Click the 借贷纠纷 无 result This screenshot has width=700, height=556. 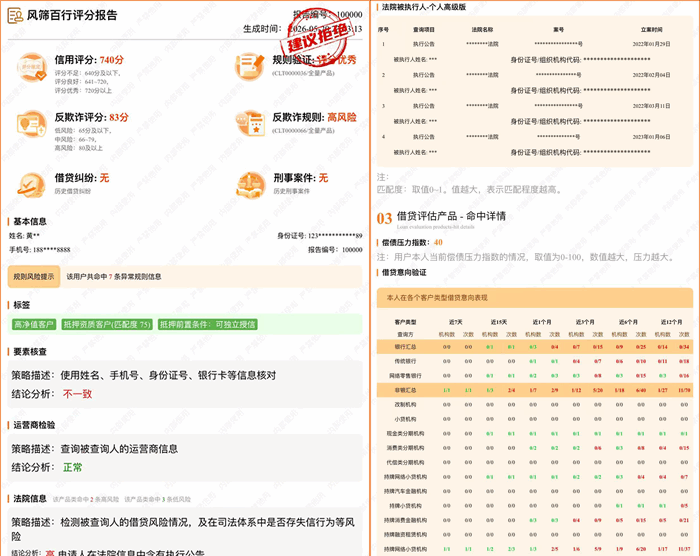coord(104,178)
